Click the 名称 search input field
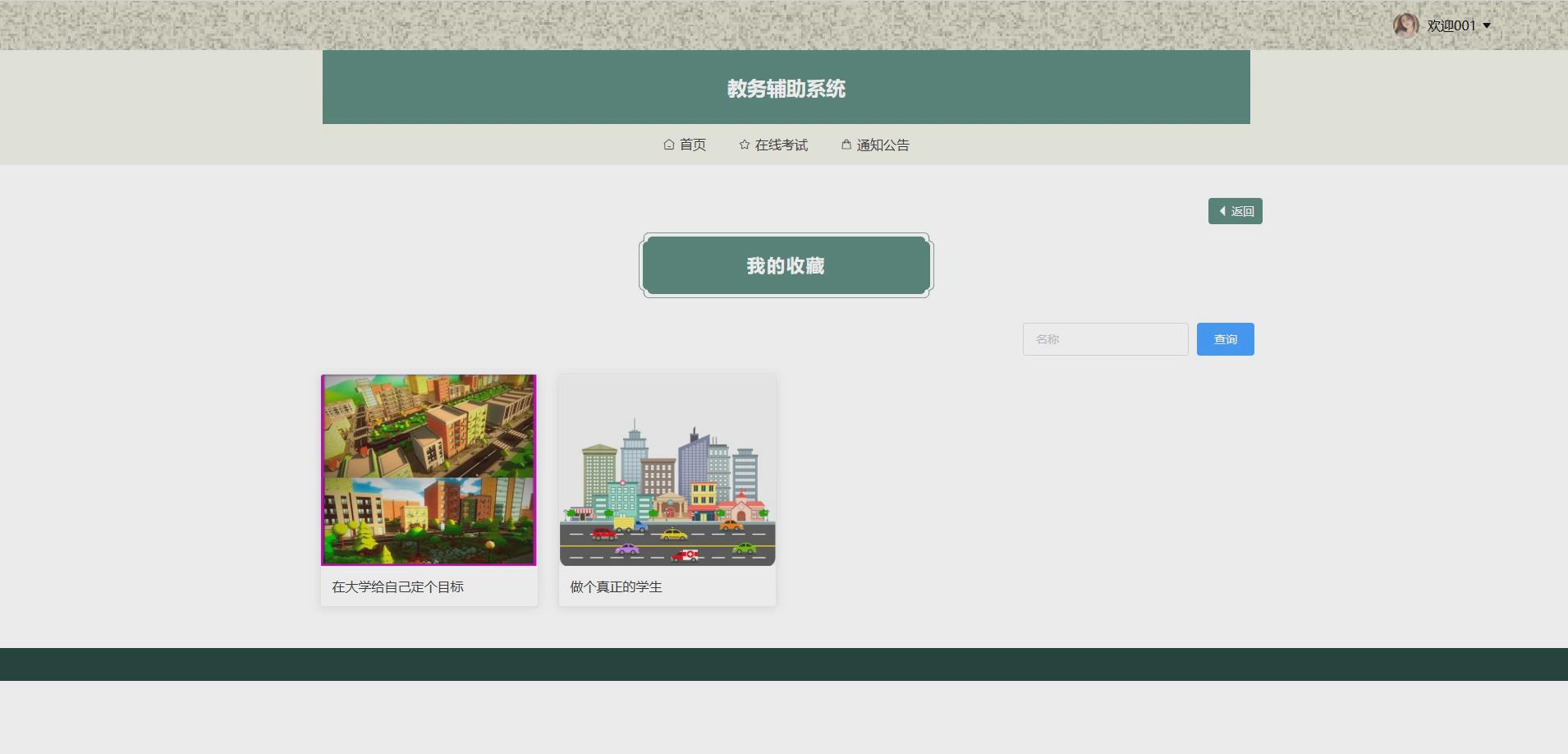Screen dimensions: 1568x754 (1104, 338)
